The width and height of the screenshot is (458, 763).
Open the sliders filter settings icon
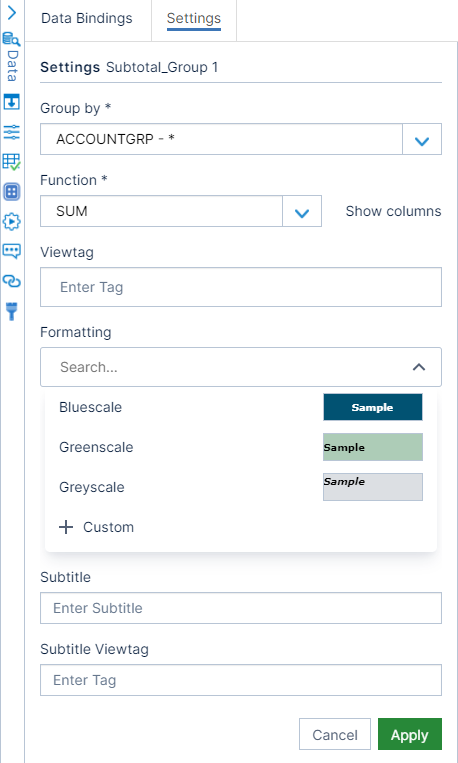click(x=12, y=132)
